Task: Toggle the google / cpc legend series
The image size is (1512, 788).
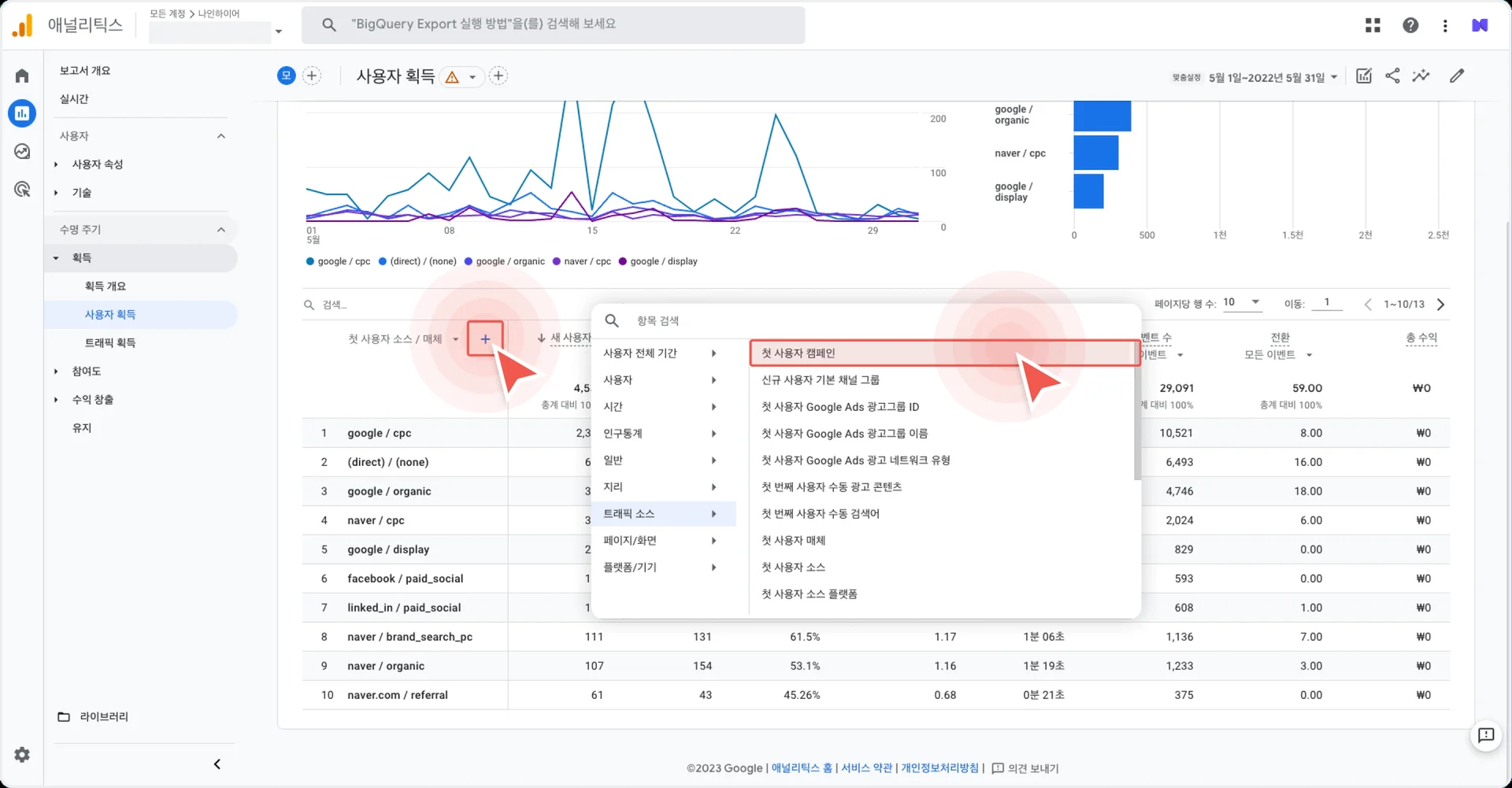Action: pyautogui.click(x=338, y=261)
